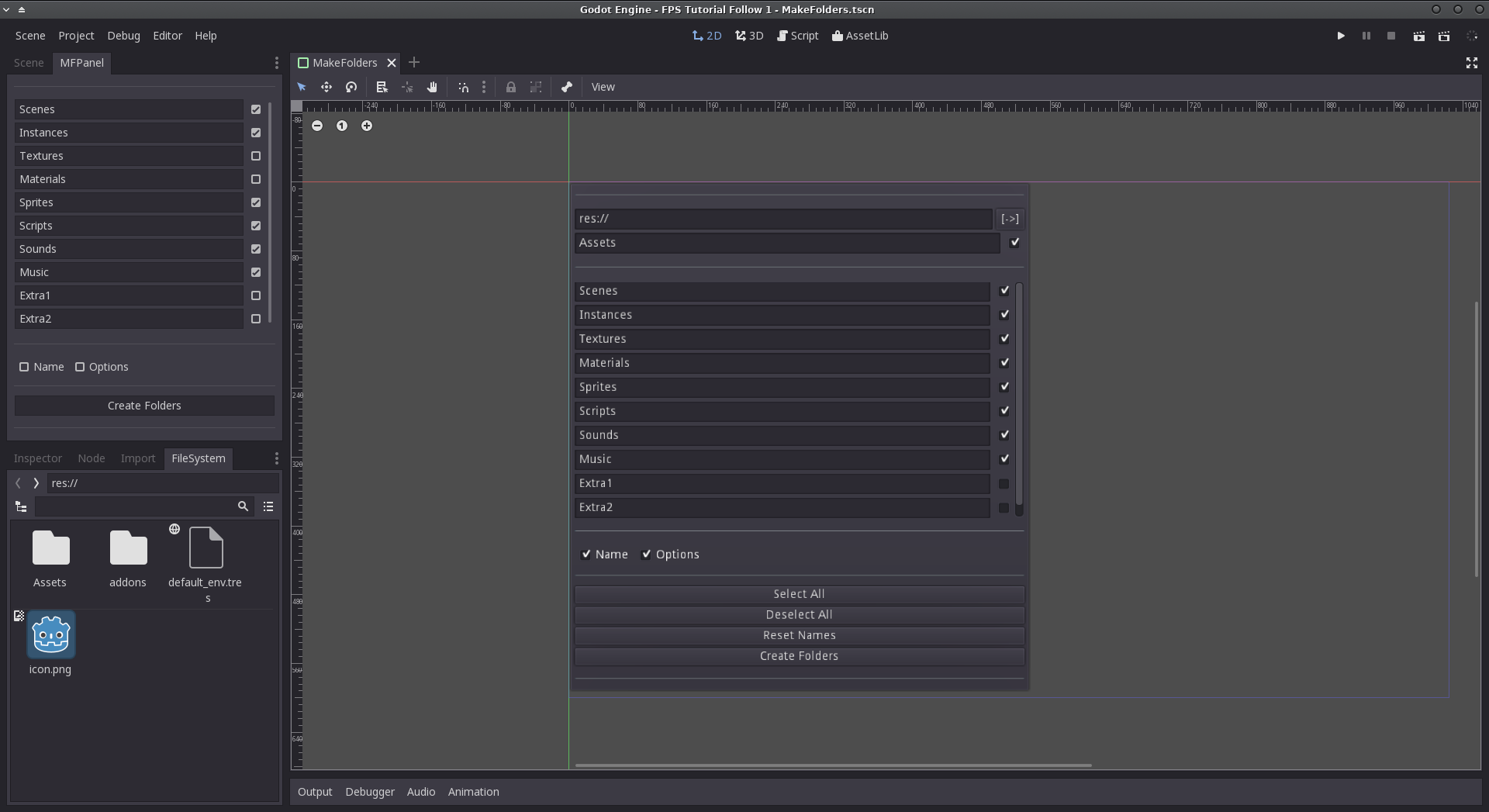Screen dimensions: 1489x812
Task: Play the project
Action: (1341, 36)
